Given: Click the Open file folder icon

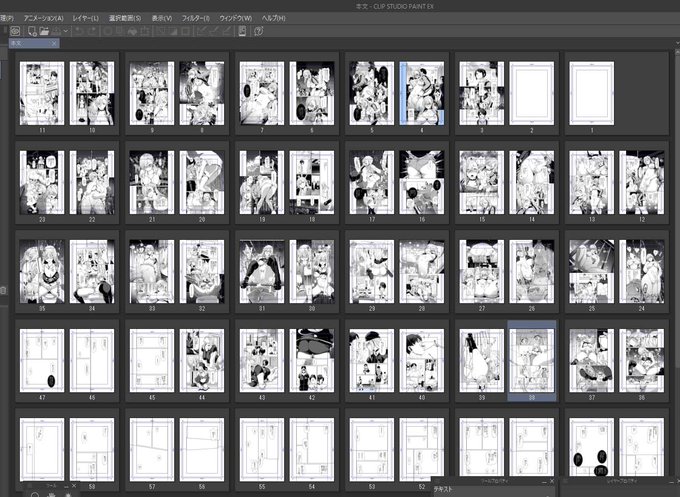Looking at the screenshot, I should 44,31.
